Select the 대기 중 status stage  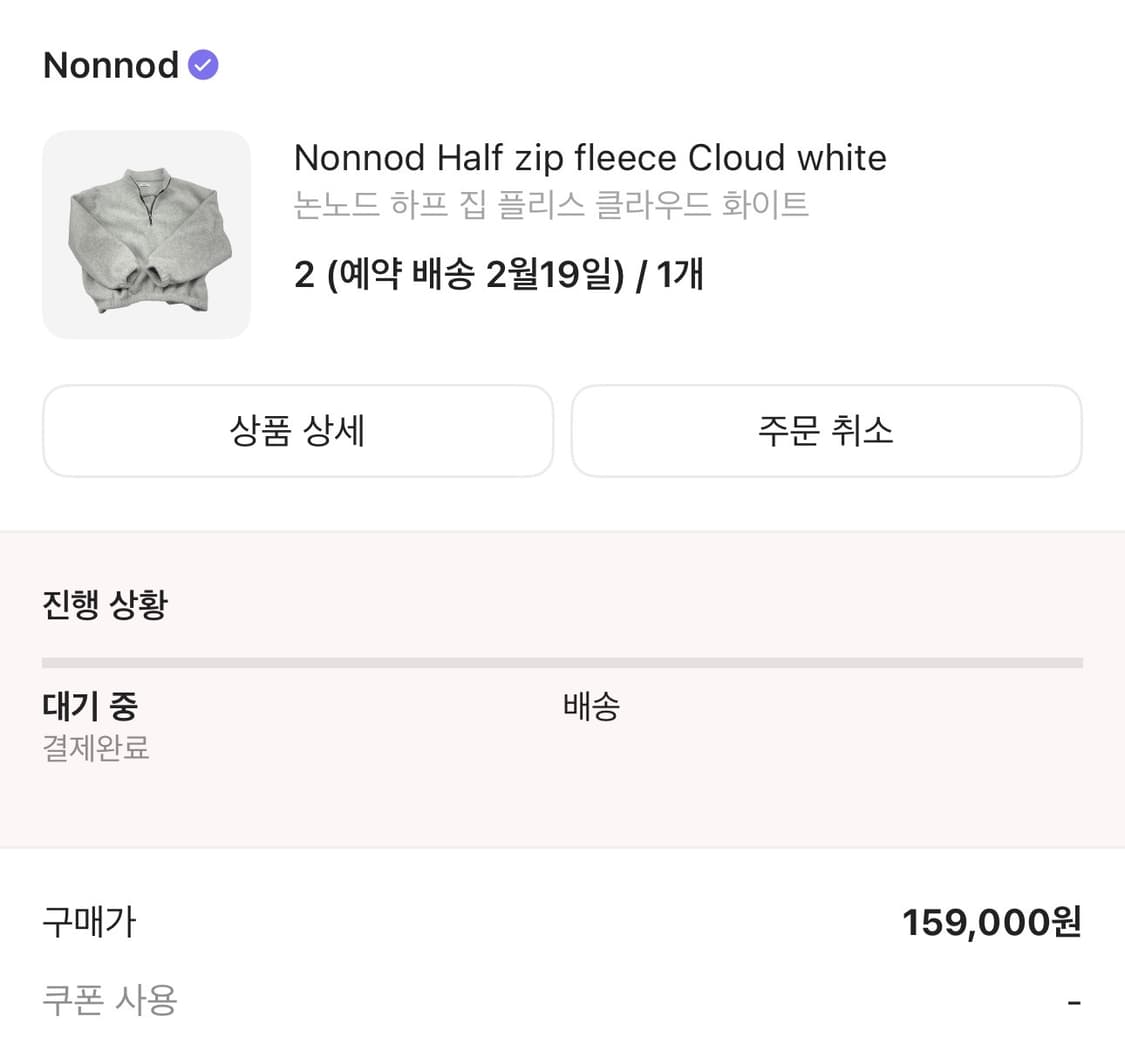click(x=89, y=706)
